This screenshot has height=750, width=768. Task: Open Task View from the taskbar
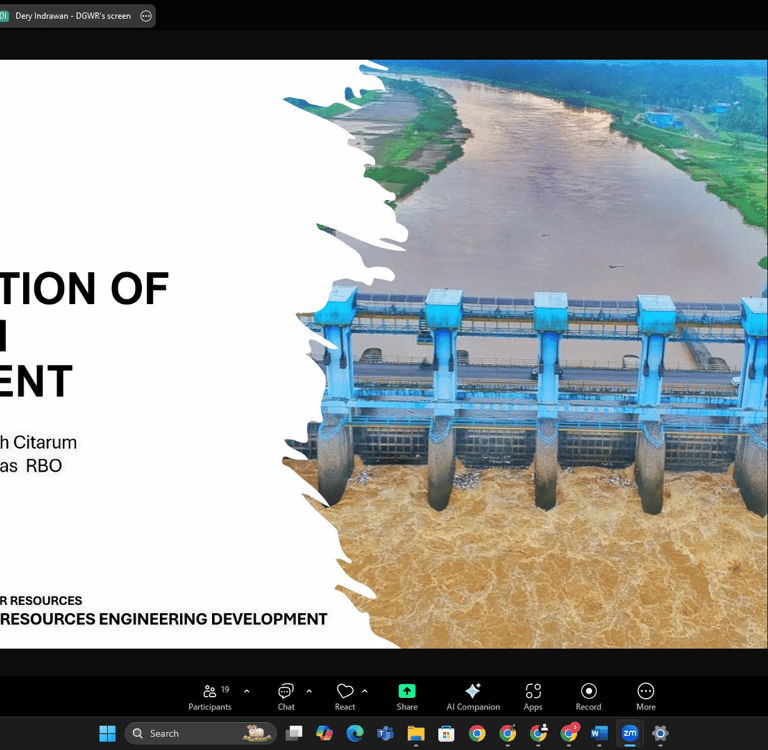coord(294,733)
